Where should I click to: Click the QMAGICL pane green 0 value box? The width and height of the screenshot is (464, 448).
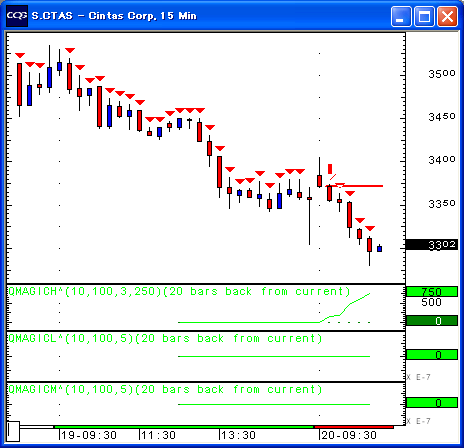pyautogui.click(x=432, y=355)
